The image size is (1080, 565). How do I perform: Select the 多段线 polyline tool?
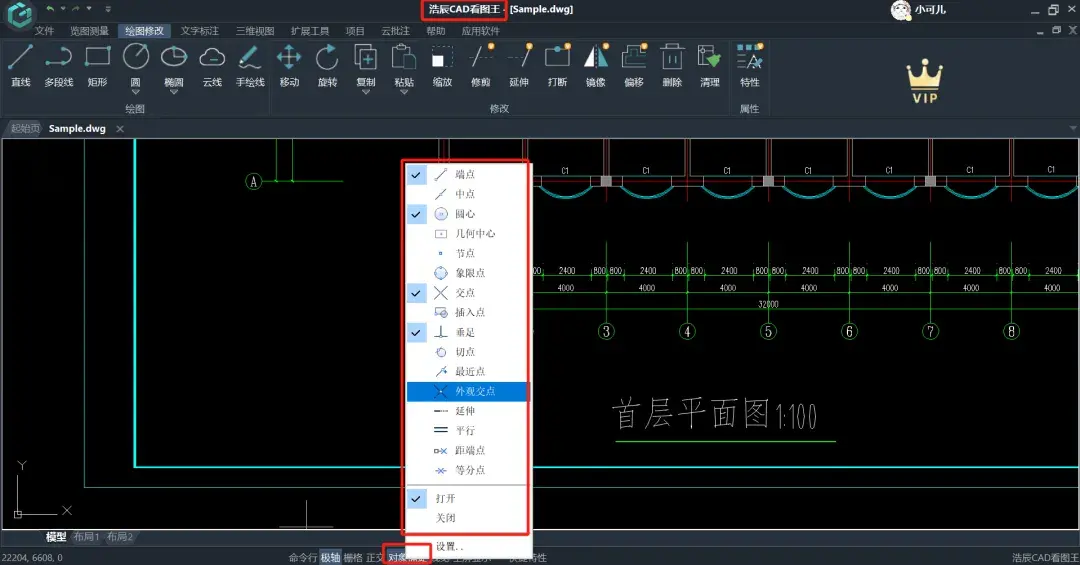59,66
